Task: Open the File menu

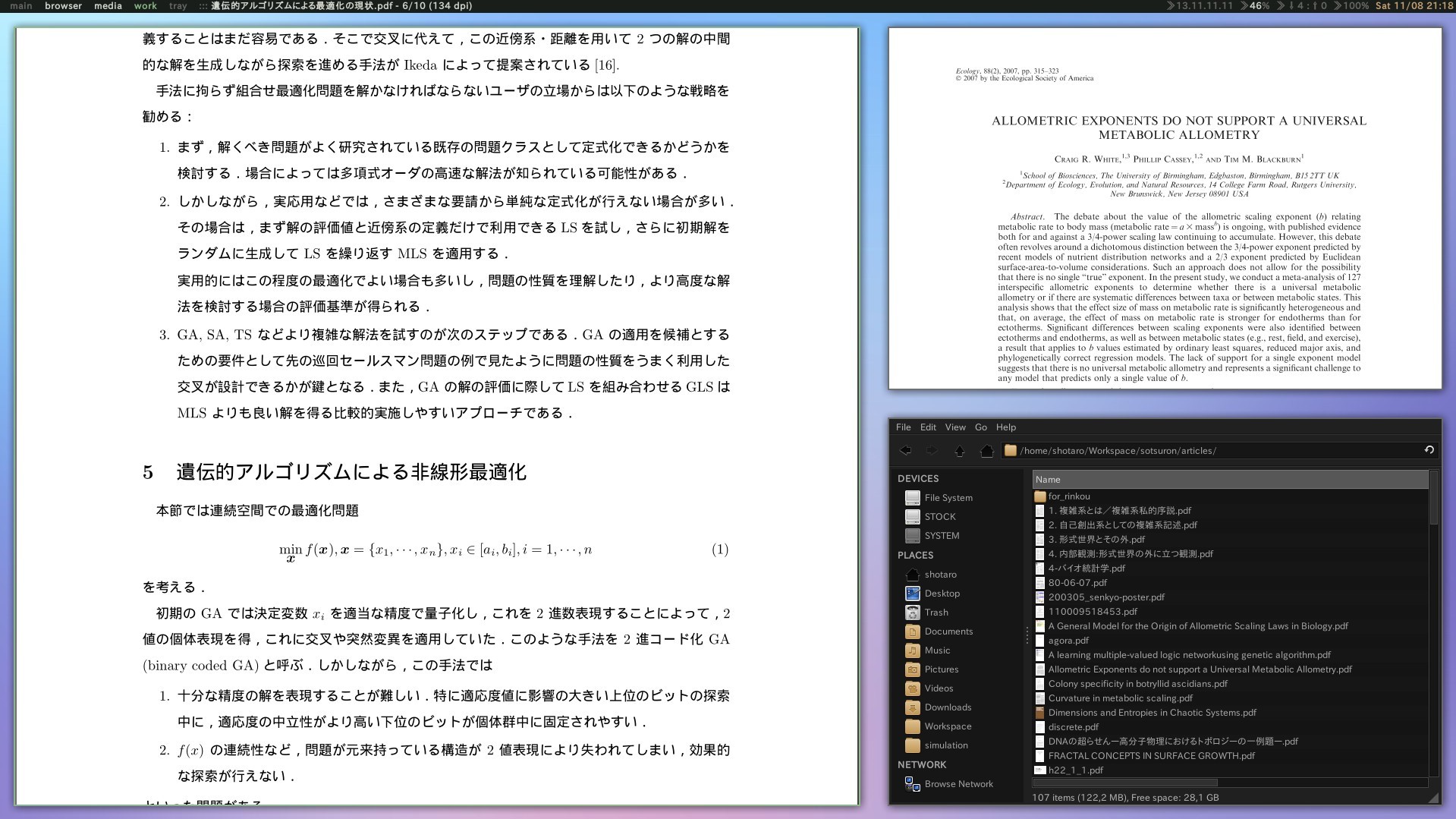Action: pos(903,427)
